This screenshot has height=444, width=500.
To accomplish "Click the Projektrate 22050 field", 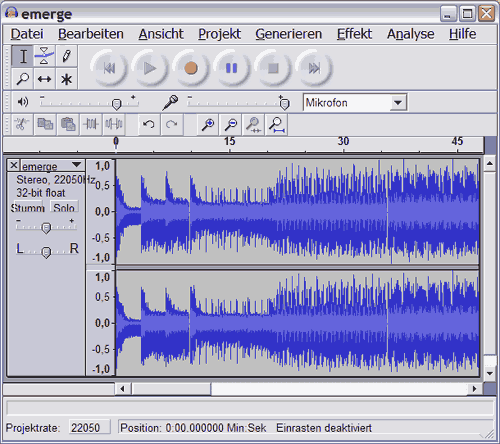I will tap(89, 428).
